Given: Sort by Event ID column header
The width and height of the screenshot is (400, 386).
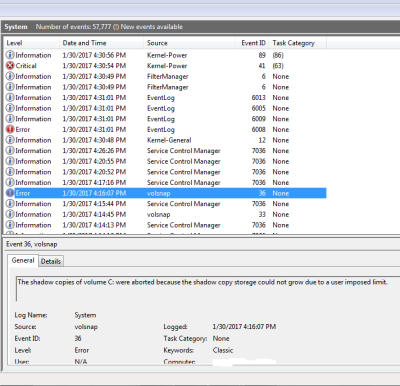Looking at the screenshot, I should pyautogui.click(x=252, y=43).
